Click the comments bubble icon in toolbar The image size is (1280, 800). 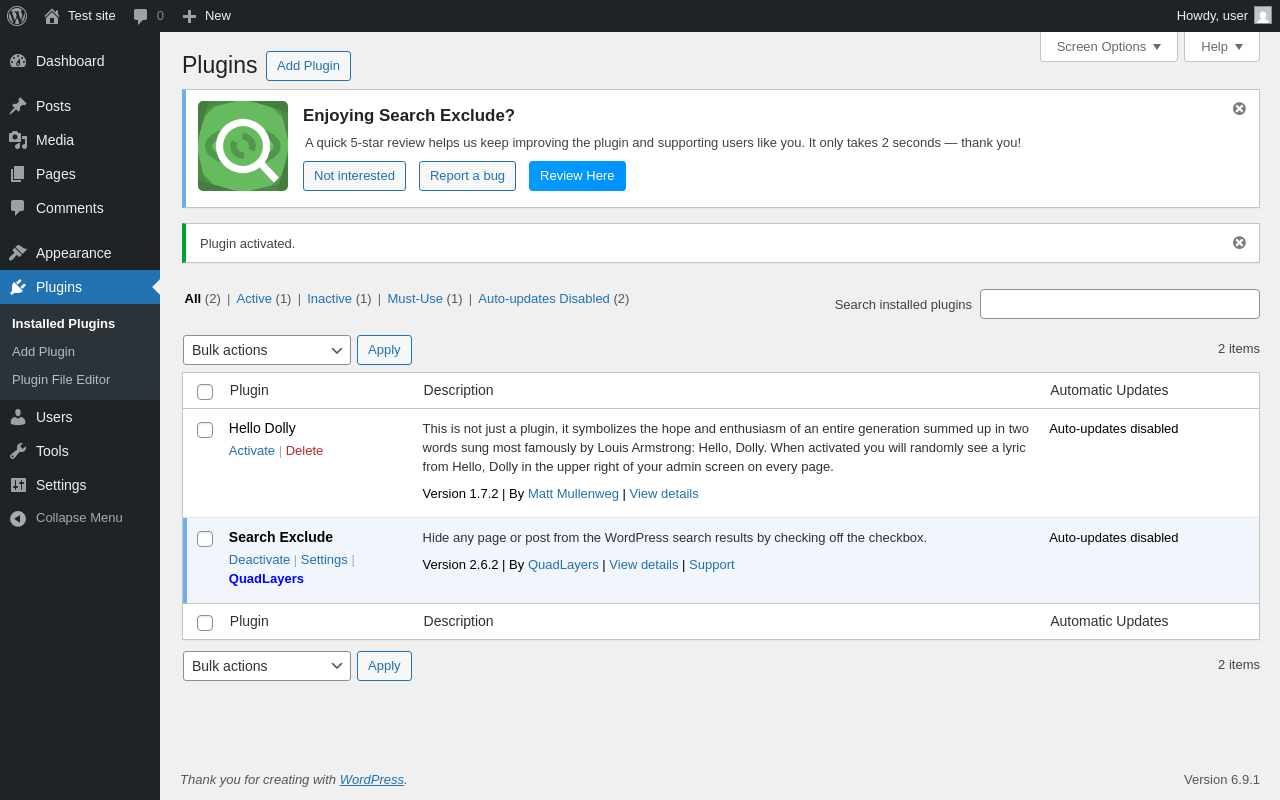tap(141, 16)
